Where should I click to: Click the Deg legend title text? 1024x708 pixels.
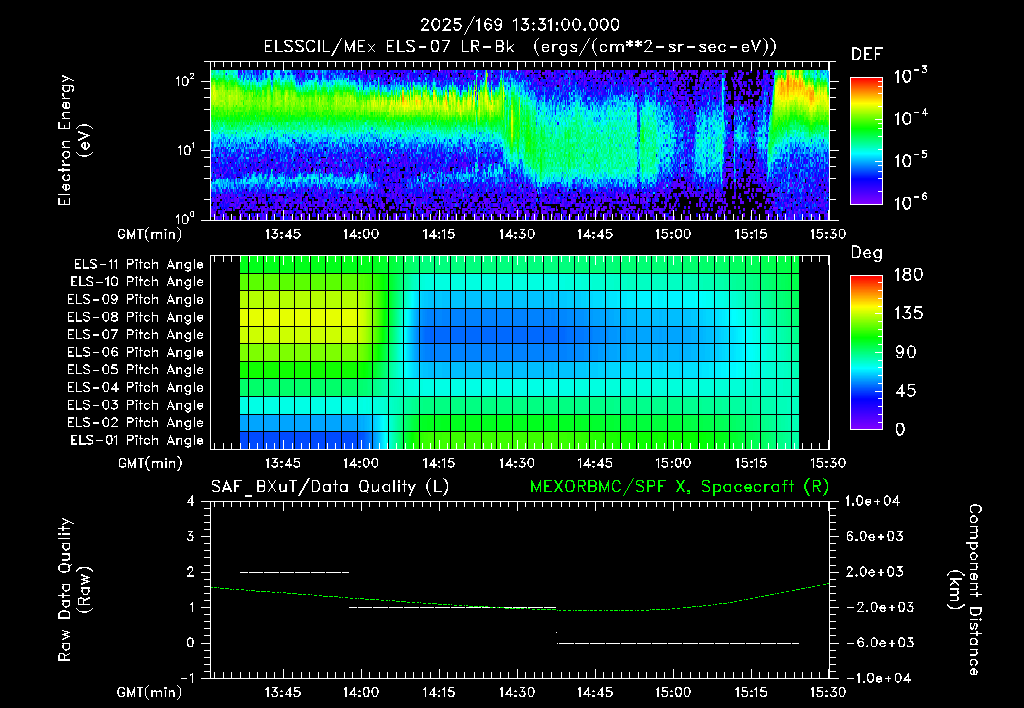867,253
